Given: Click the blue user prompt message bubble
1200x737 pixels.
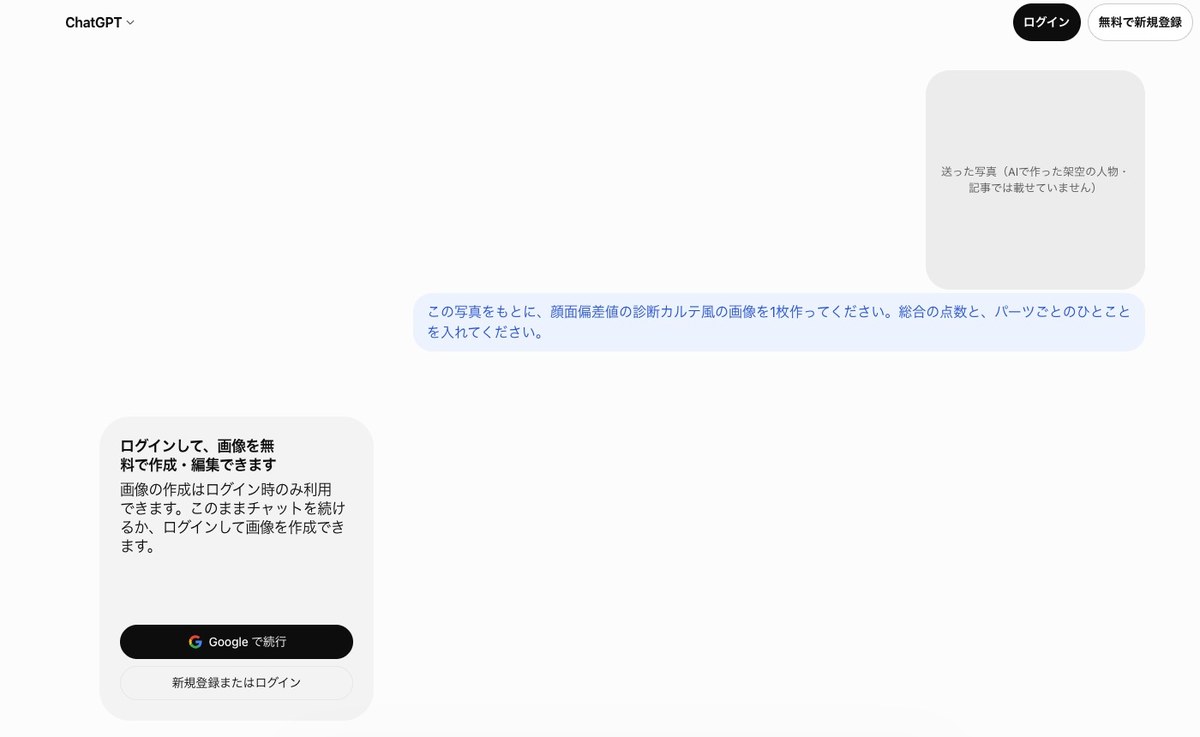Looking at the screenshot, I should [779, 322].
